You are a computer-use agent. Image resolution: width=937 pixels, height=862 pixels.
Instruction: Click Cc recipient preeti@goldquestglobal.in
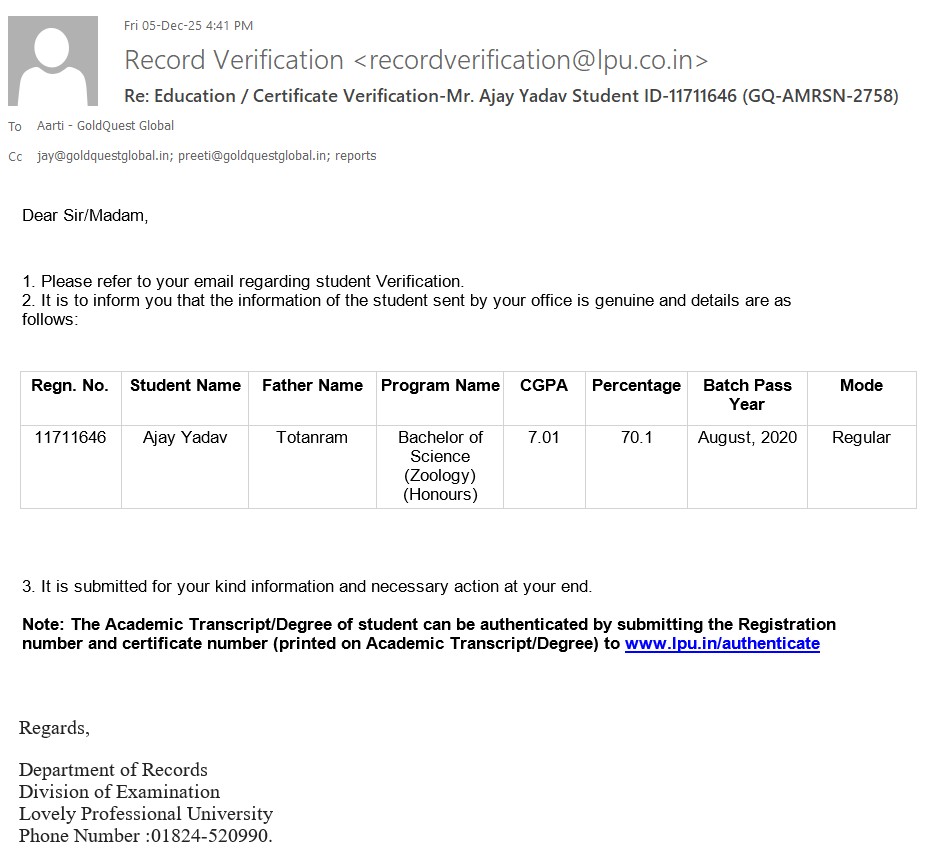[x=254, y=156]
